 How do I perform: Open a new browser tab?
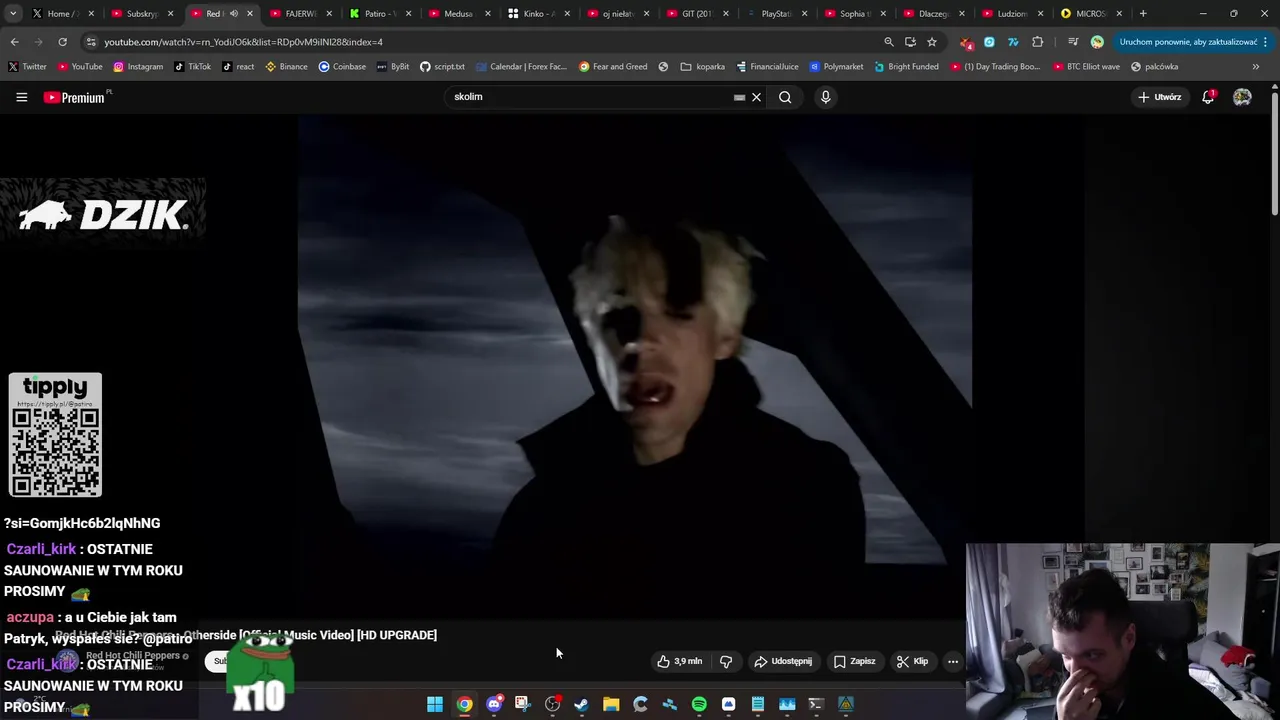(x=1143, y=14)
